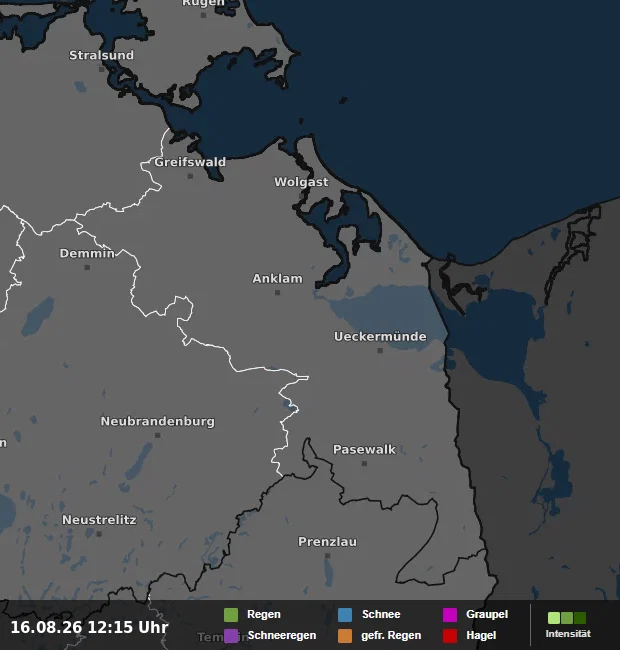The image size is (620, 650).
Task: Click the Pasewalk location marker square
Action: pos(364,463)
